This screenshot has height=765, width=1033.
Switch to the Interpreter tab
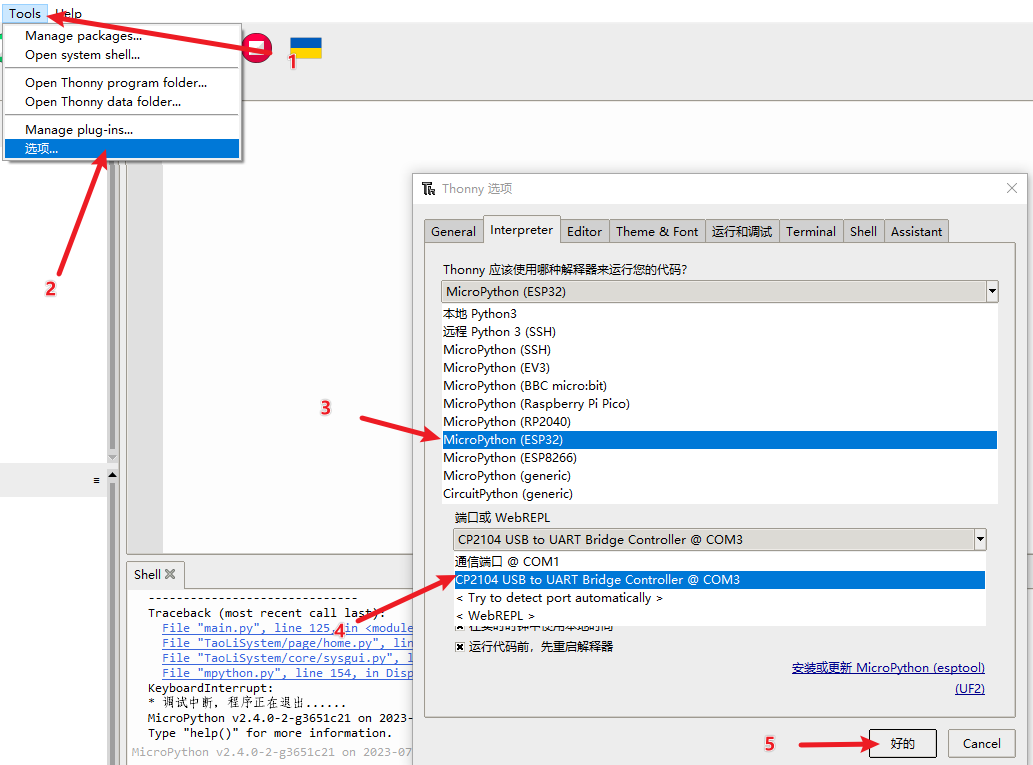click(521, 229)
